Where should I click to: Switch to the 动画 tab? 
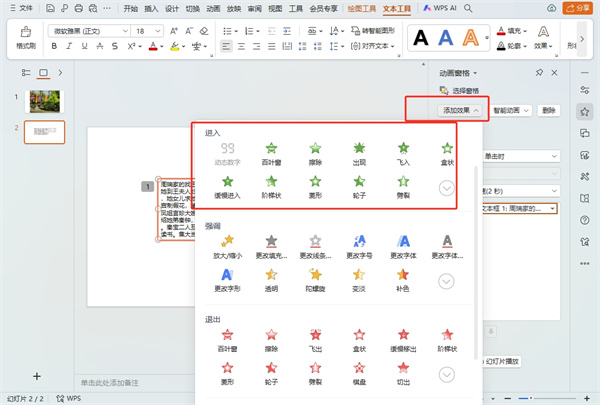click(x=213, y=8)
